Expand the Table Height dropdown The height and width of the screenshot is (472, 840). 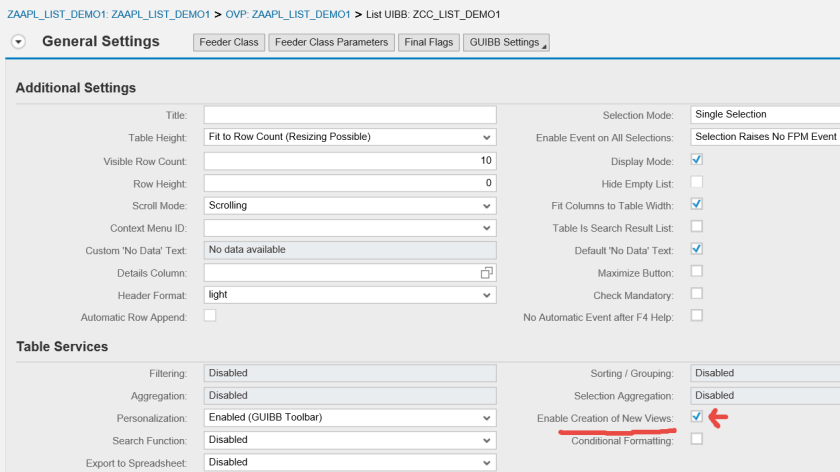(x=487, y=137)
